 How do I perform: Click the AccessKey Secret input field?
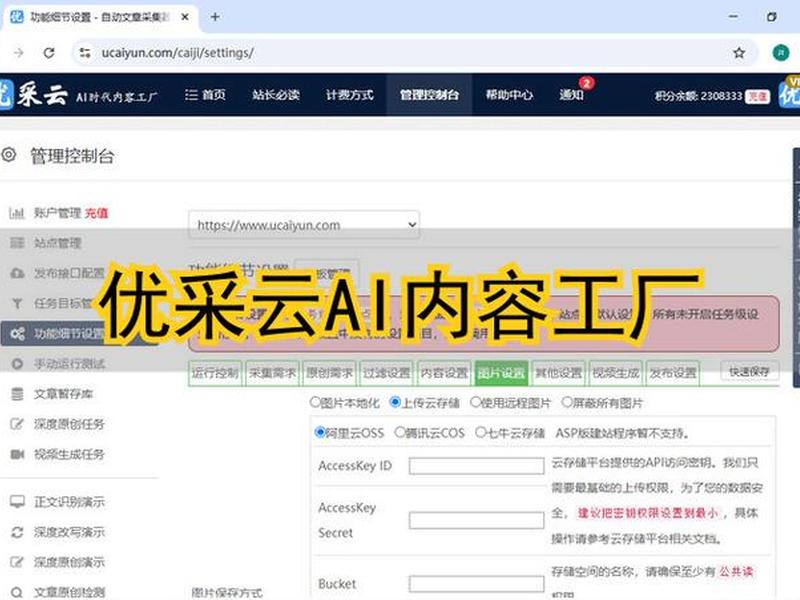click(x=477, y=520)
